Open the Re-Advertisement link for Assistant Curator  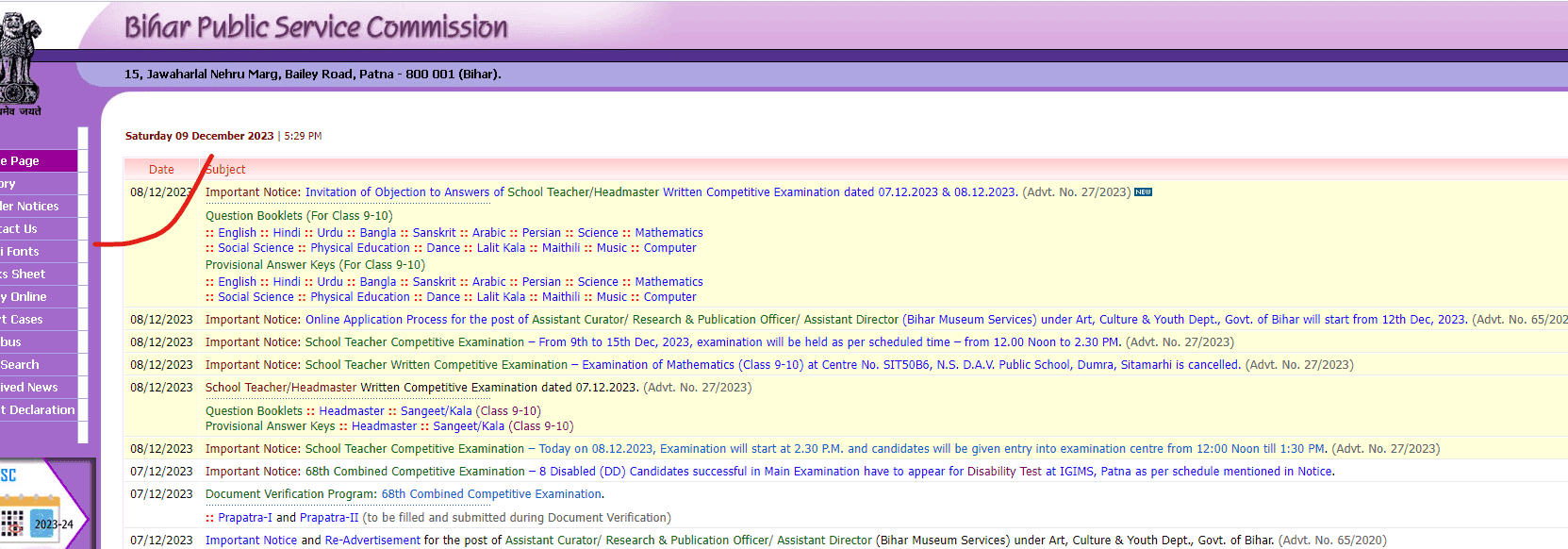point(372,541)
